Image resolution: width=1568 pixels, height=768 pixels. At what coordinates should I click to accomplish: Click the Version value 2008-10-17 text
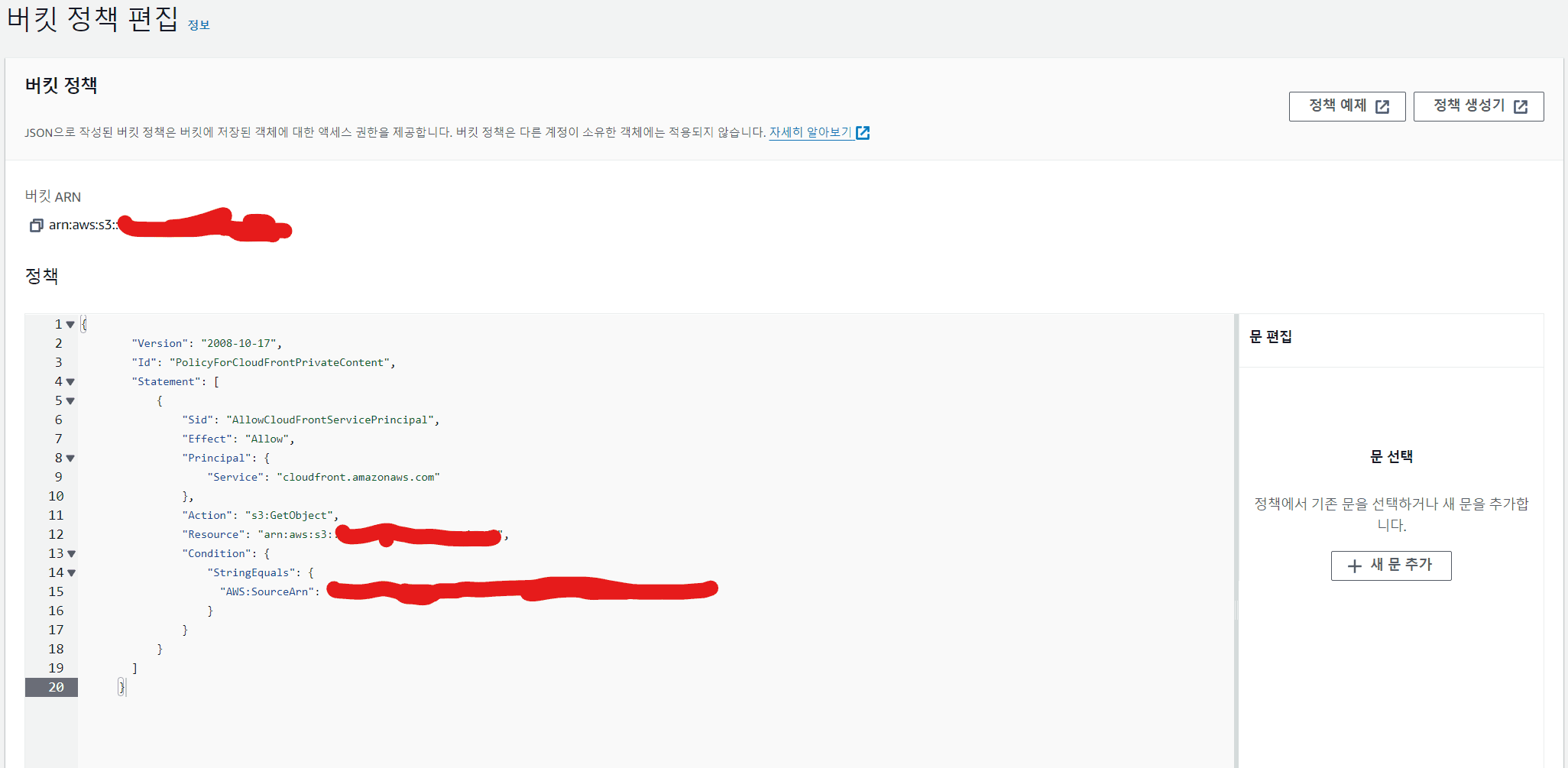click(x=241, y=344)
